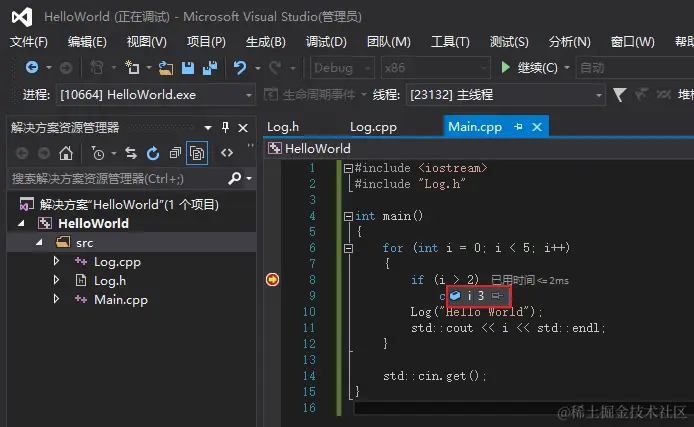The width and height of the screenshot is (694, 427).
Task: Toggle the pin on Solution Explorer panel
Action: tap(225, 128)
